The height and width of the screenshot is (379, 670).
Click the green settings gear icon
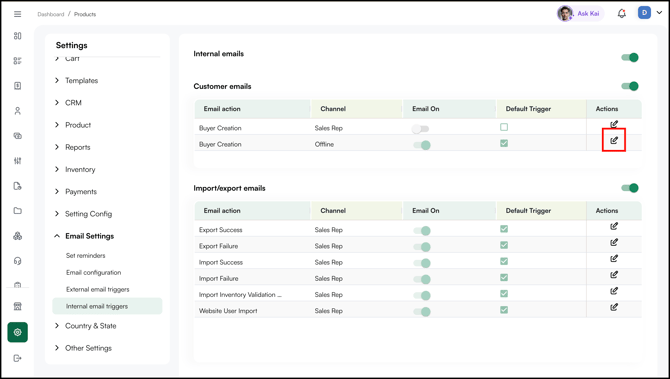(18, 332)
